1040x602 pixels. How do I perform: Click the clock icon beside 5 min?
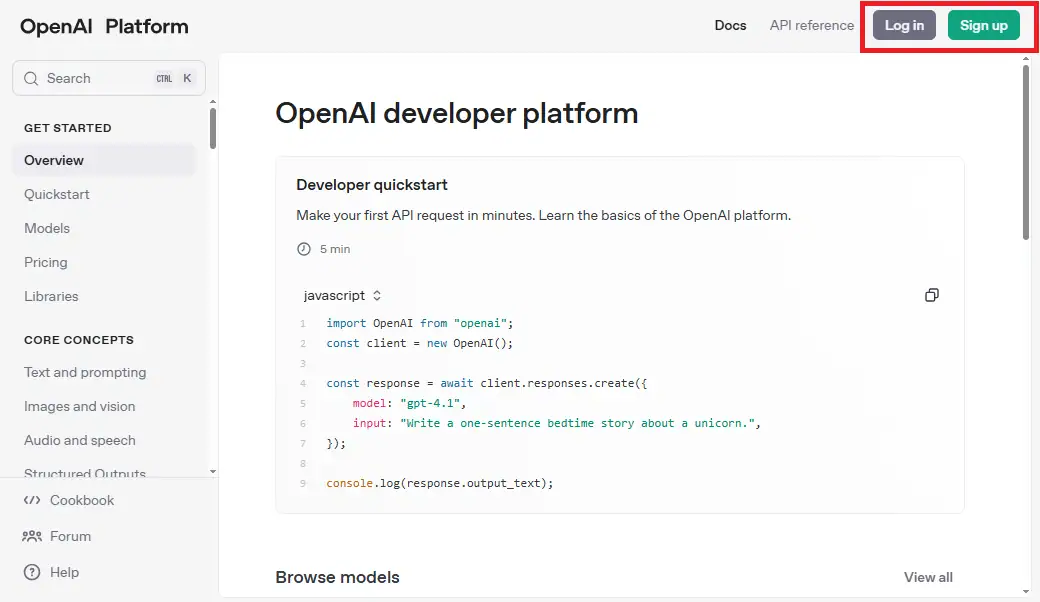(304, 248)
